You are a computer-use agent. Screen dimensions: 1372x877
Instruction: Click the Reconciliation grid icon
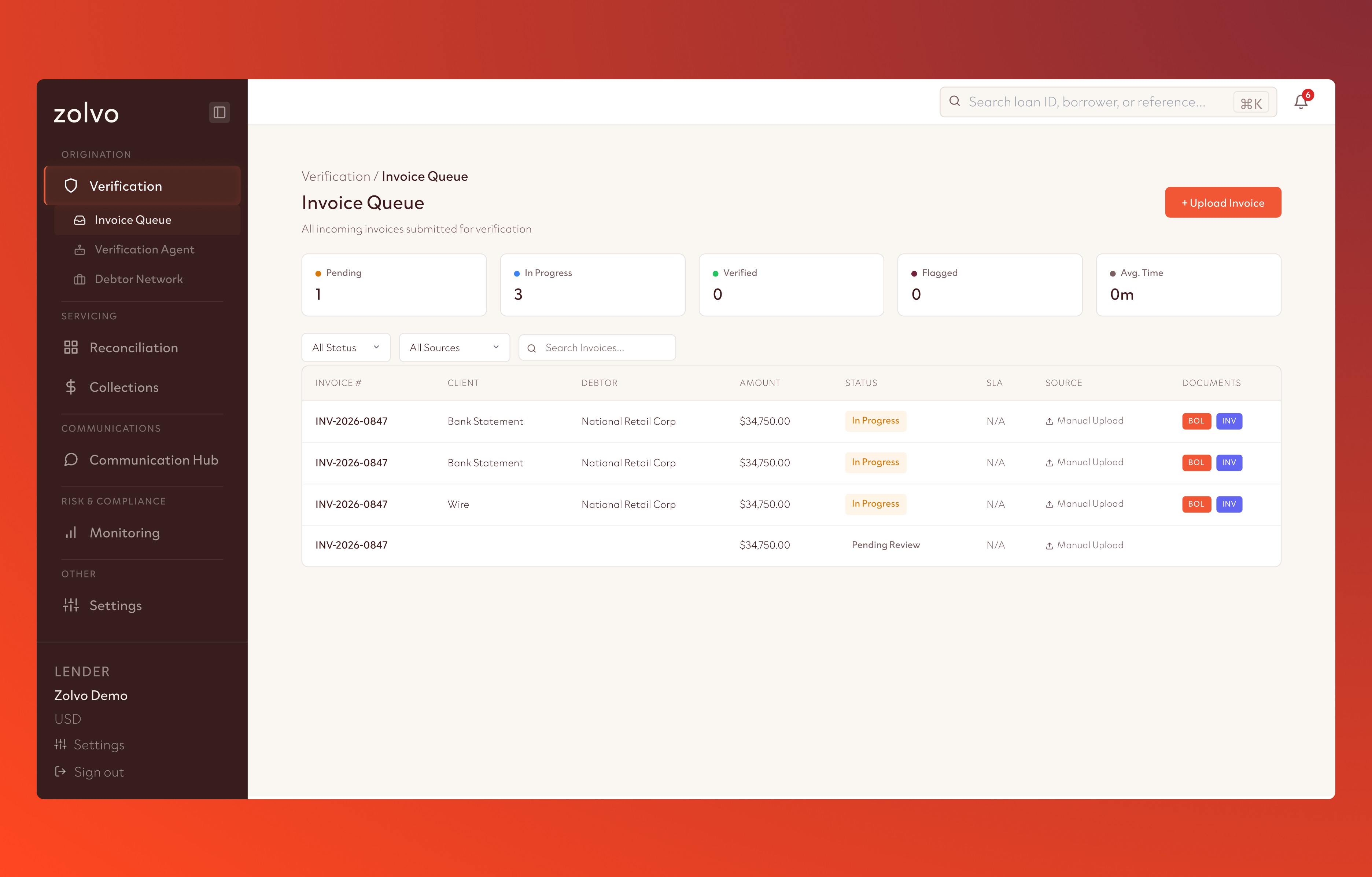(71, 347)
